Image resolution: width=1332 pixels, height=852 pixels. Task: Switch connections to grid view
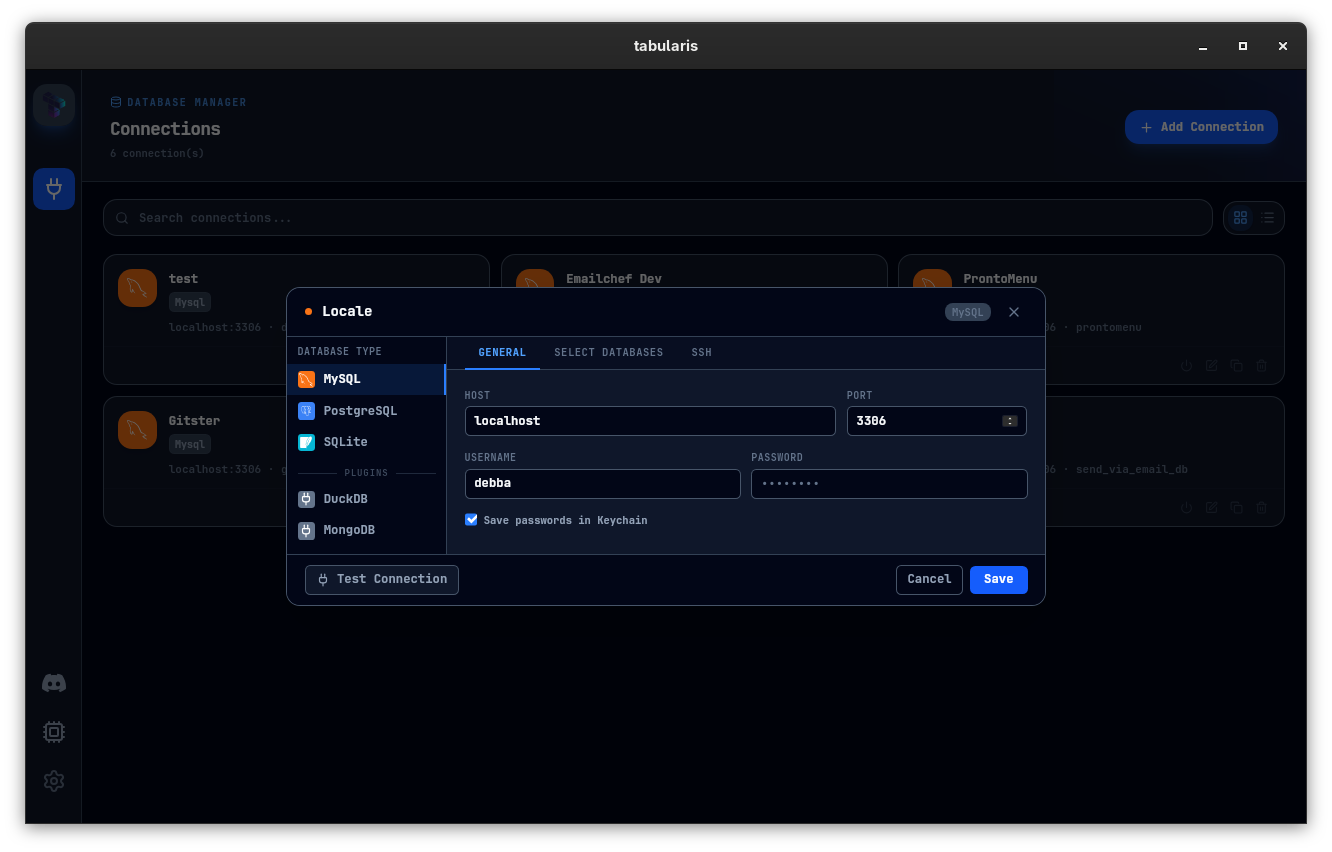[1240, 217]
